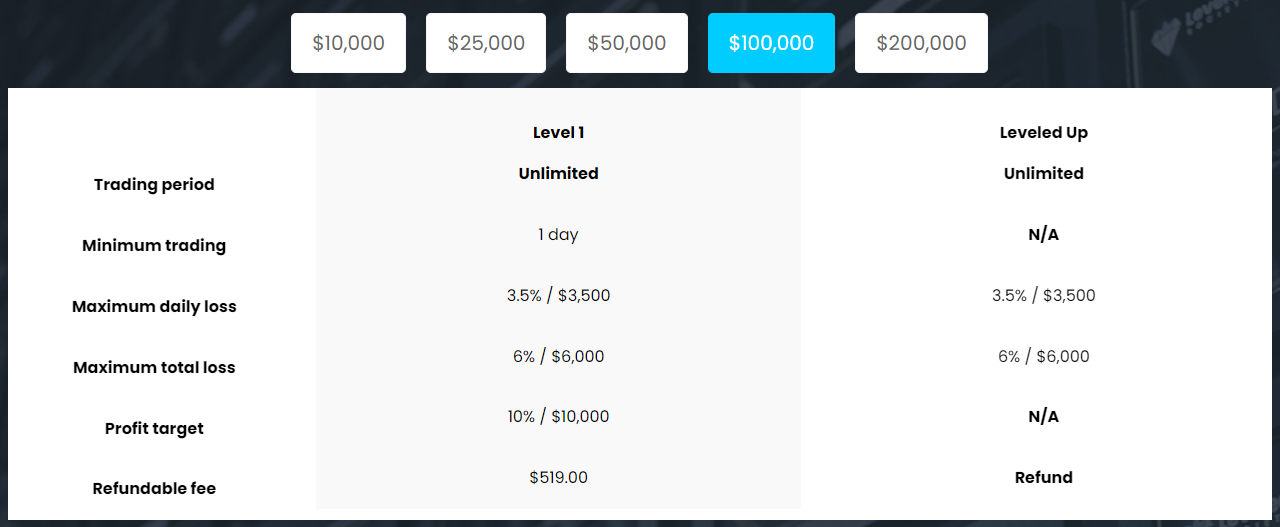Viewport: 1280px width, 527px height.
Task: Click the 1 day minimum trading value
Action: click(x=558, y=235)
